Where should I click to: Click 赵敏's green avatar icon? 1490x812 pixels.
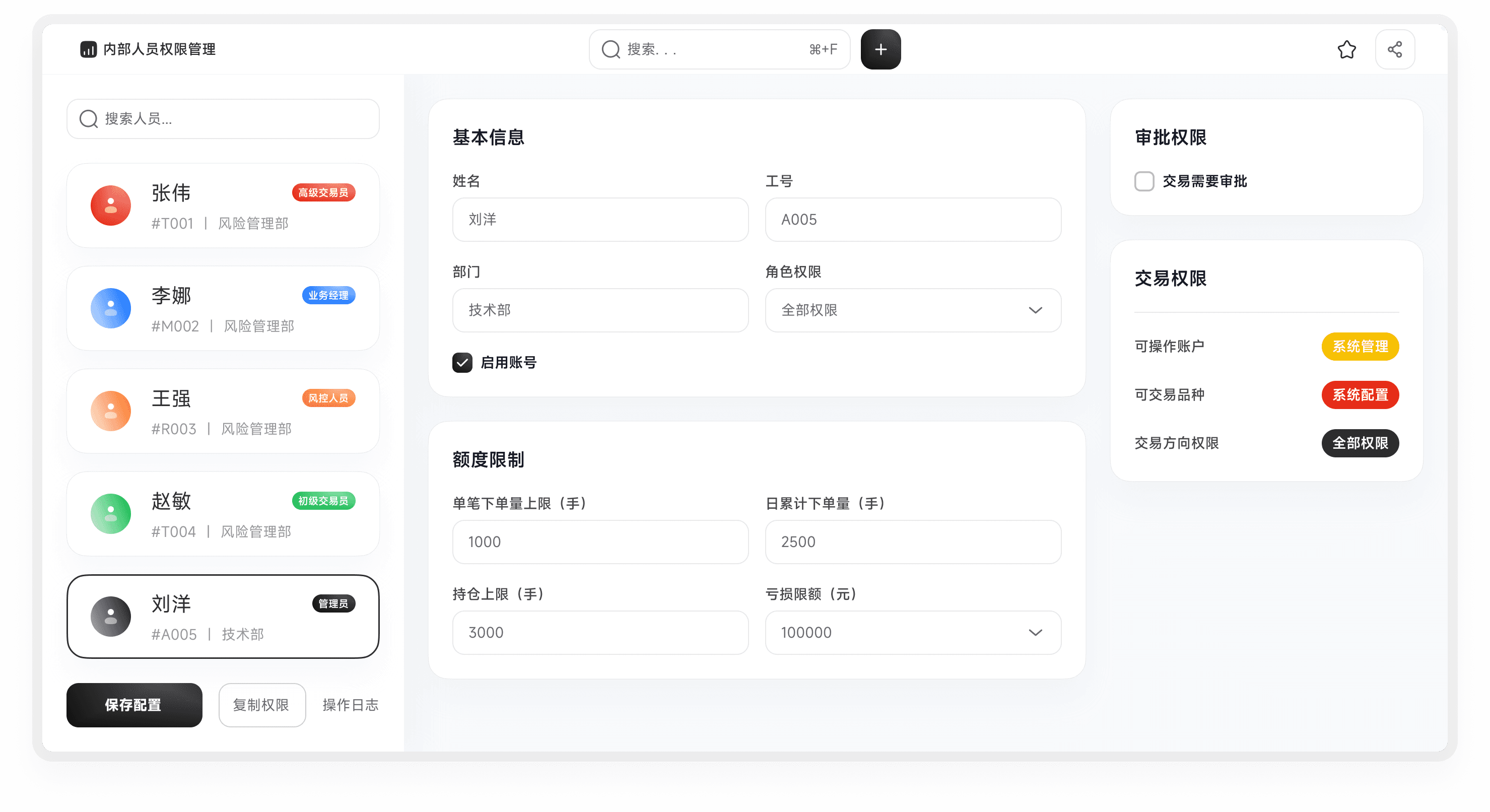point(110,514)
